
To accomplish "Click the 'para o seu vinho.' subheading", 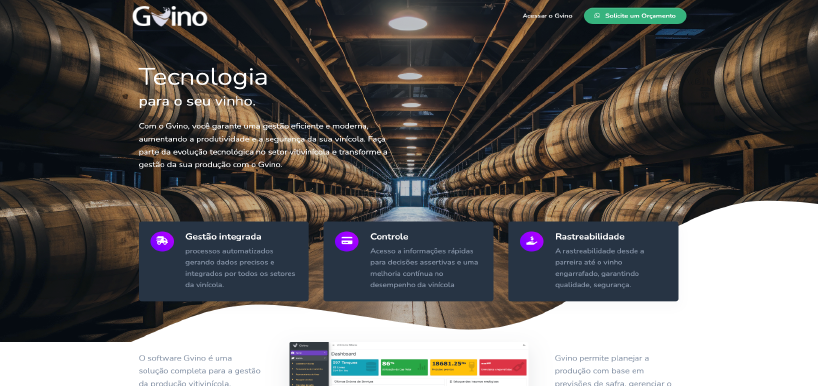I will [197, 102].
